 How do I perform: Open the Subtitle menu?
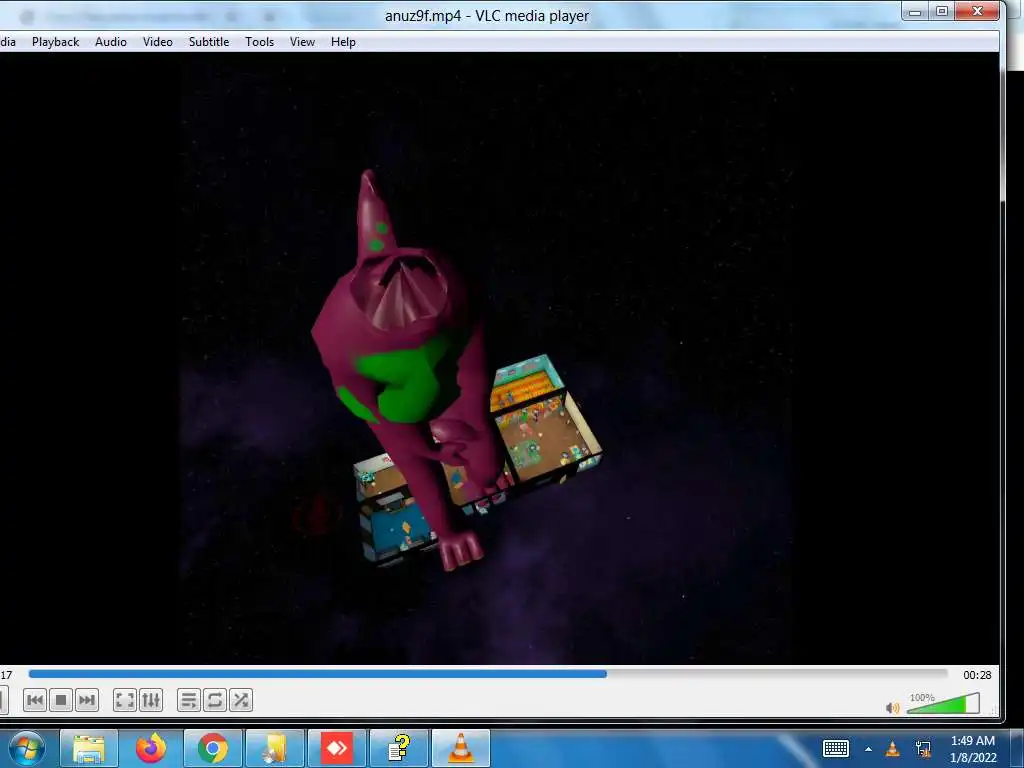click(x=209, y=42)
